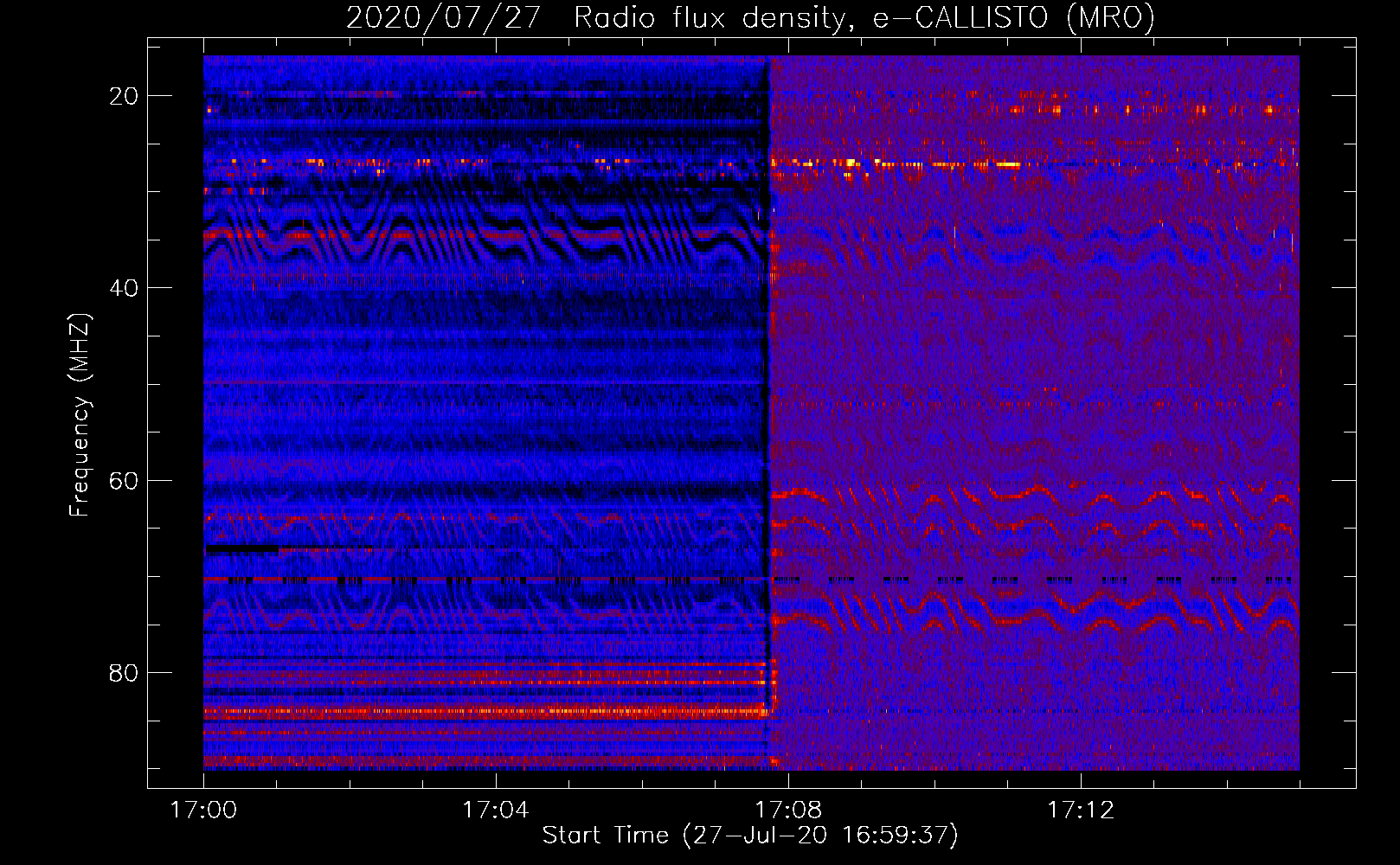Image resolution: width=1400 pixels, height=865 pixels.
Task: Click the 40 MHz frequency tick label
Action: click(124, 288)
